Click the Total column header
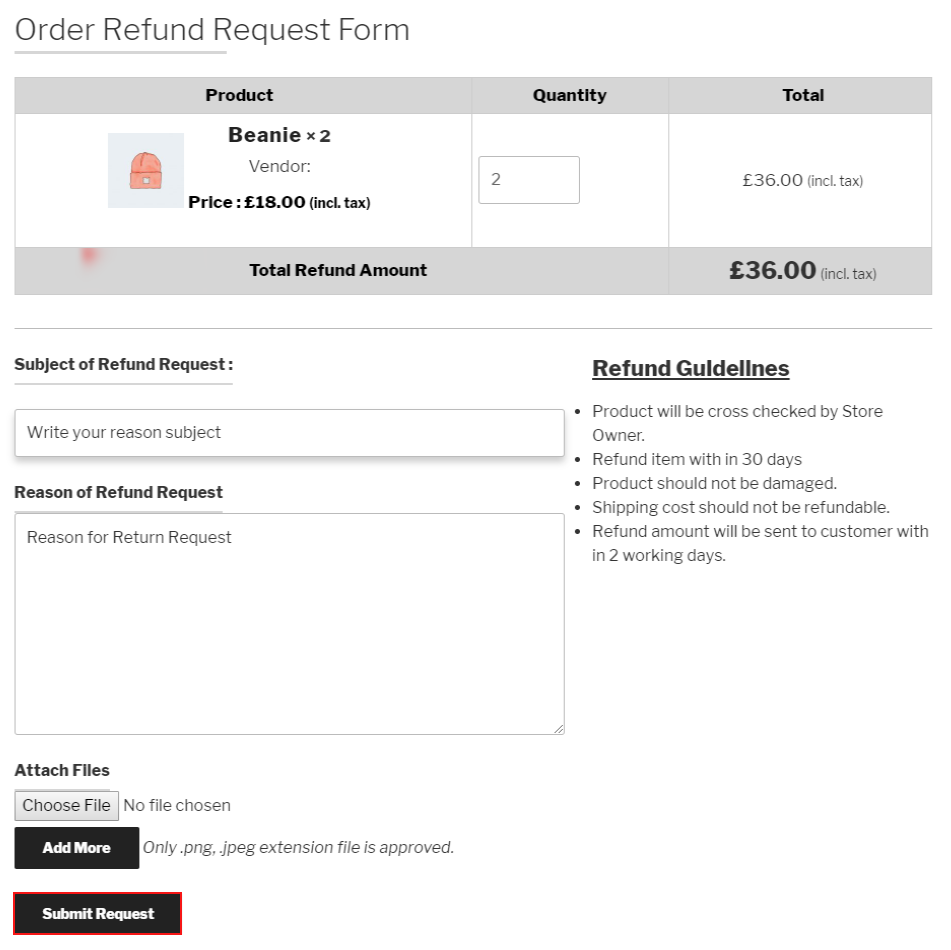This screenshot has height=950, width=951. [x=803, y=95]
